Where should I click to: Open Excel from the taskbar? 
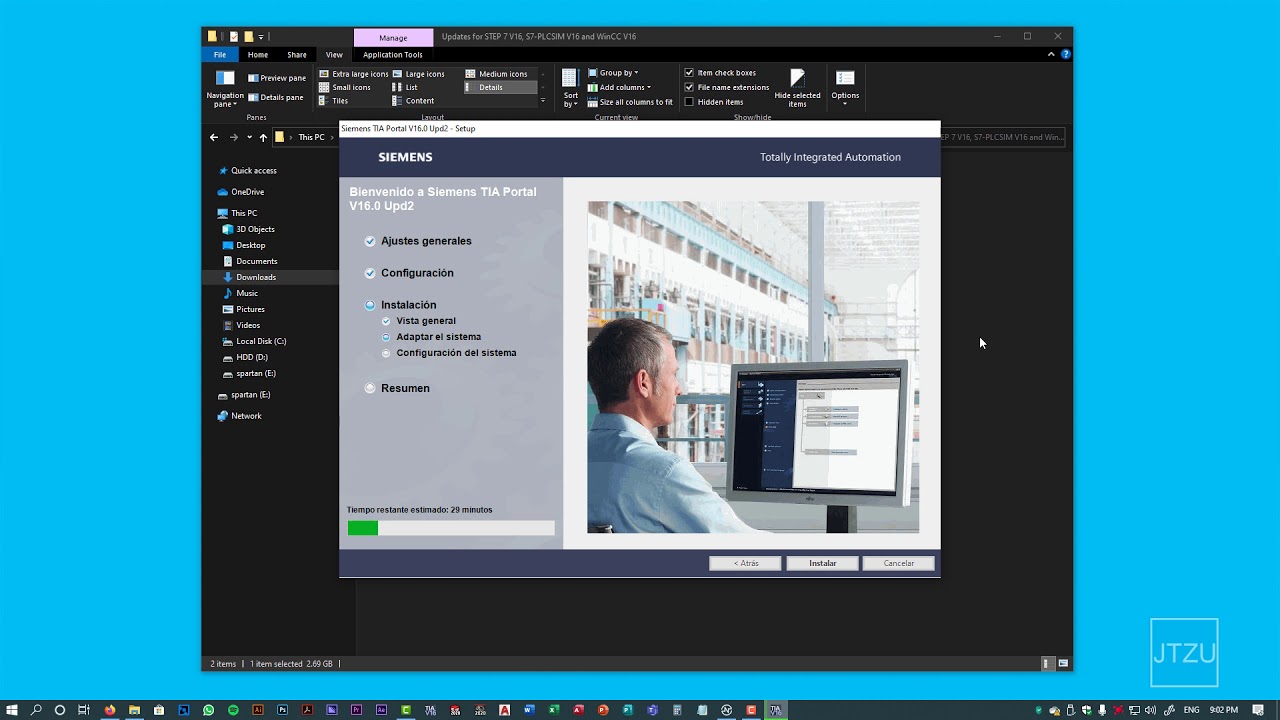coord(553,710)
